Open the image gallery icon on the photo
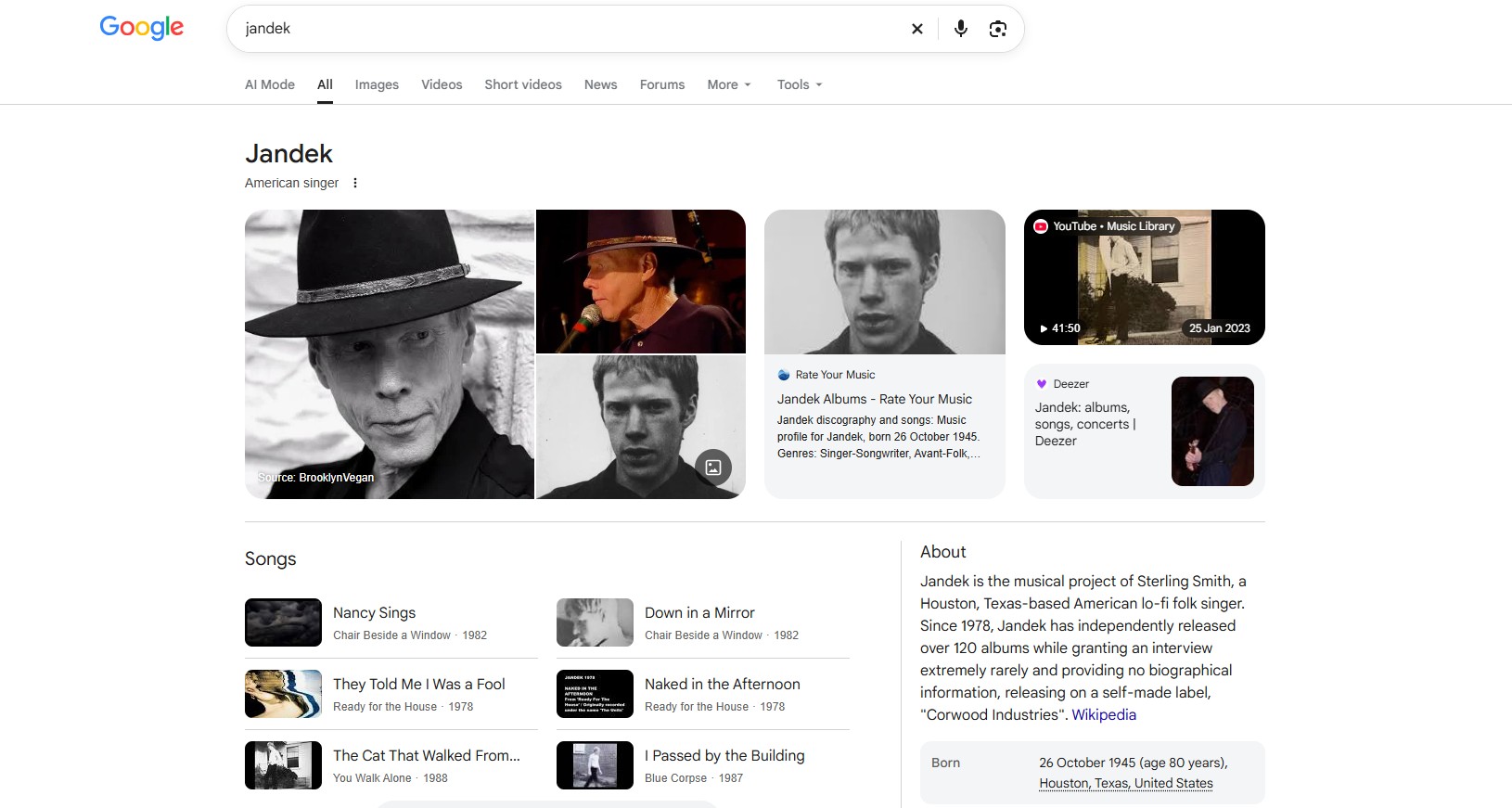This screenshot has width=1512, height=808. click(713, 468)
